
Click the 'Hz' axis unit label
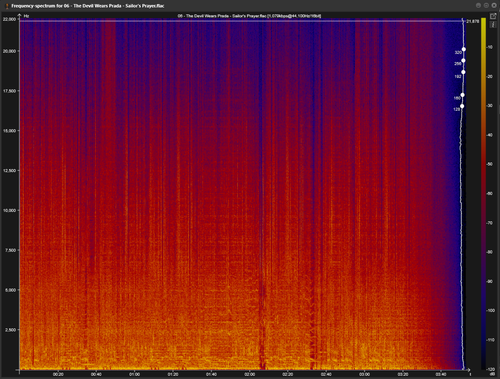pyautogui.click(x=26, y=16)
